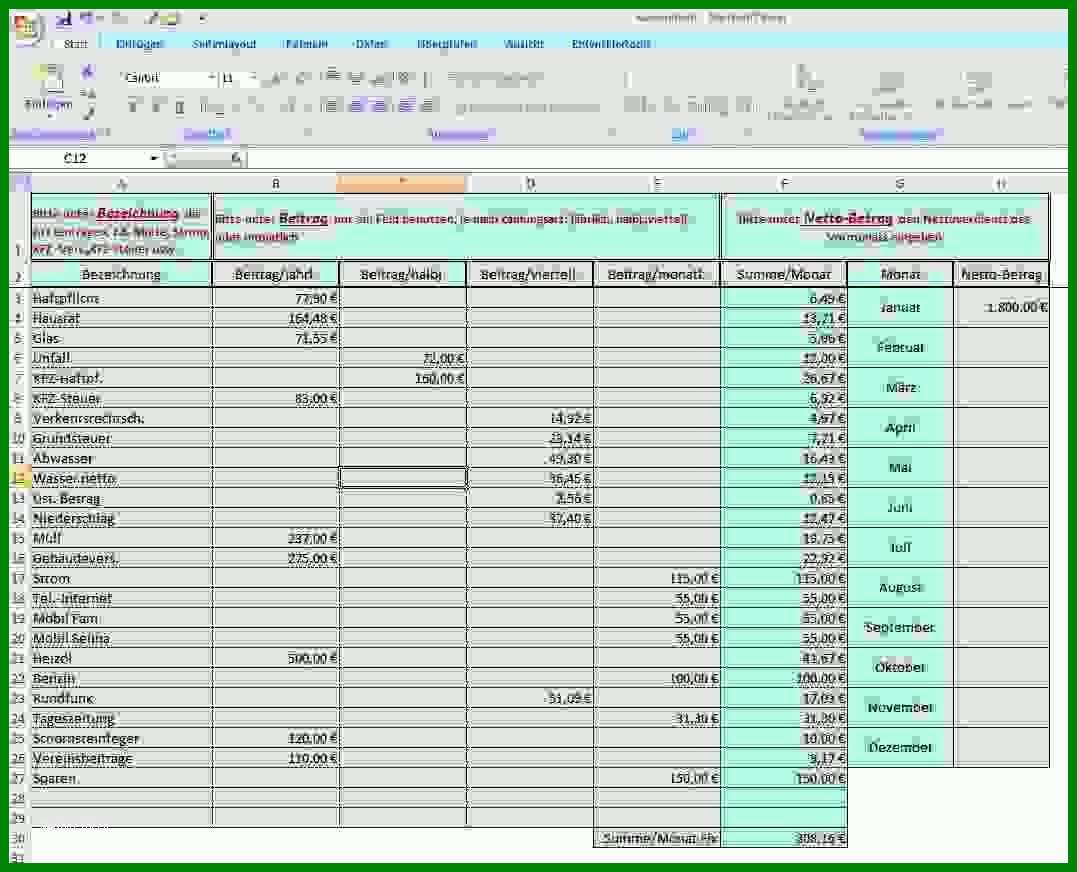This screenshot has width=1077, height=872.
Task: Click the Format Painter brush icon
Action: pyautogui.click(x=87, y=111)
